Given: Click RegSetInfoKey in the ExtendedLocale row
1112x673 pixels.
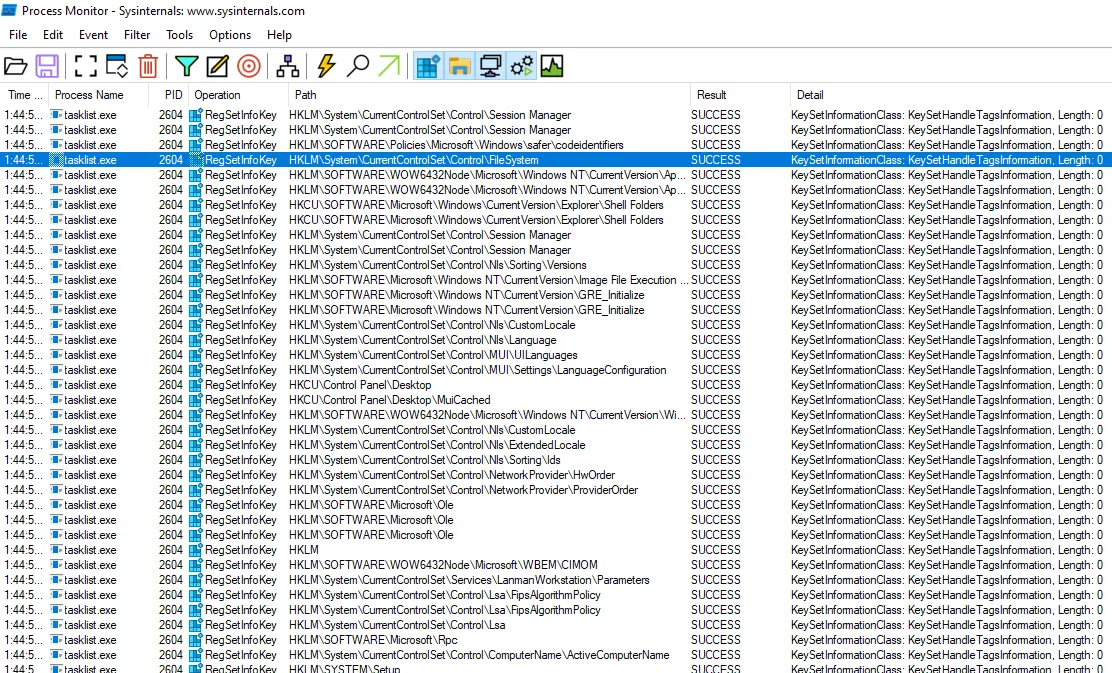Looking at the screenshot, I should [x=240, y=445].
